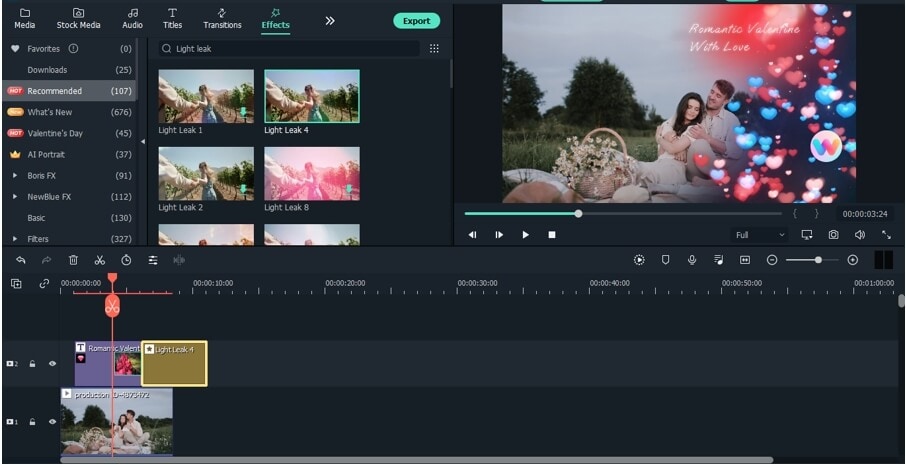Viewport: 906px width, 465px height.
Task: Lock video track 1
Action: coord(32,422)
